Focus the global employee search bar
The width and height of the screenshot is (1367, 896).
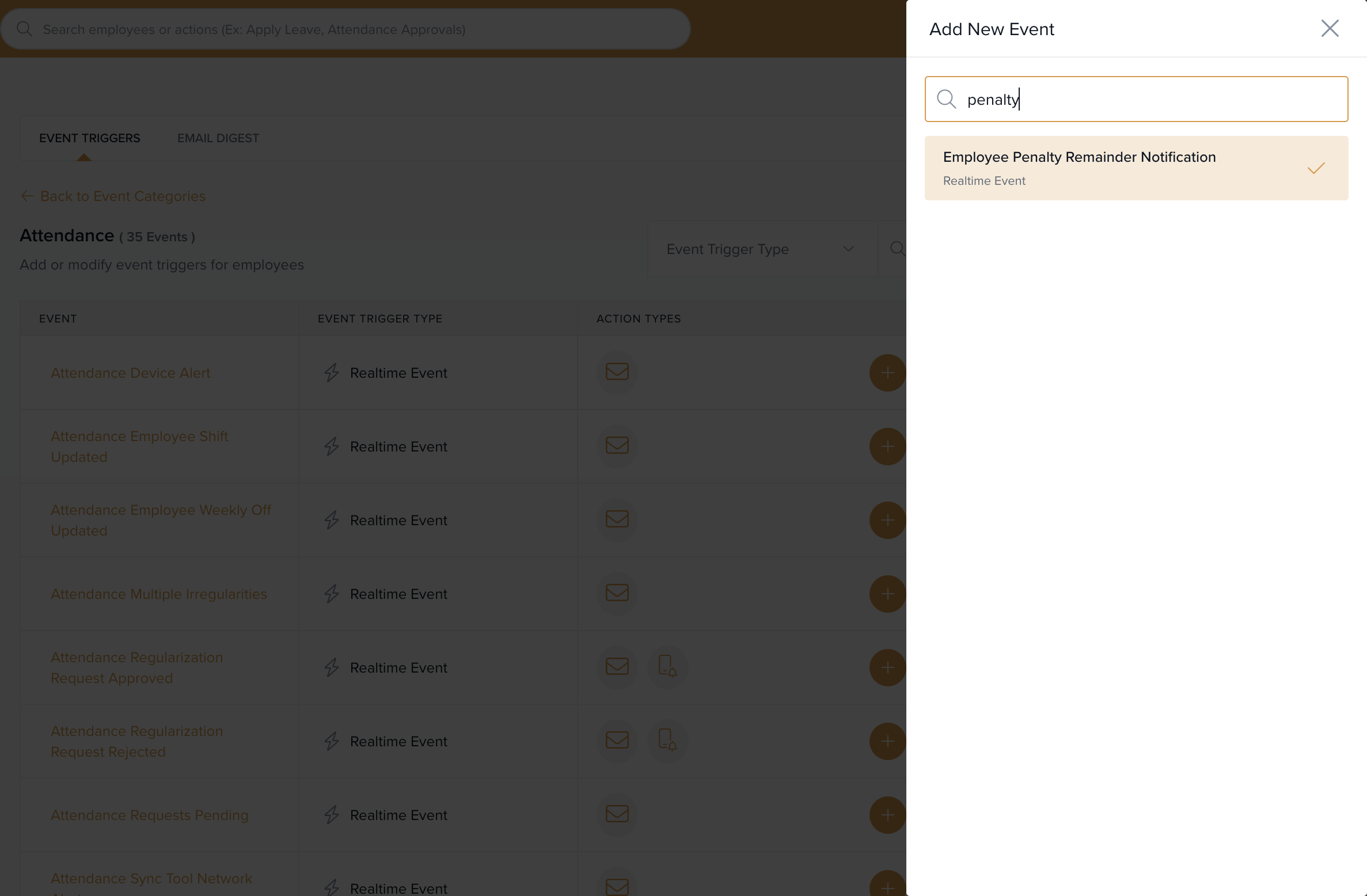[x=345, y=29]
